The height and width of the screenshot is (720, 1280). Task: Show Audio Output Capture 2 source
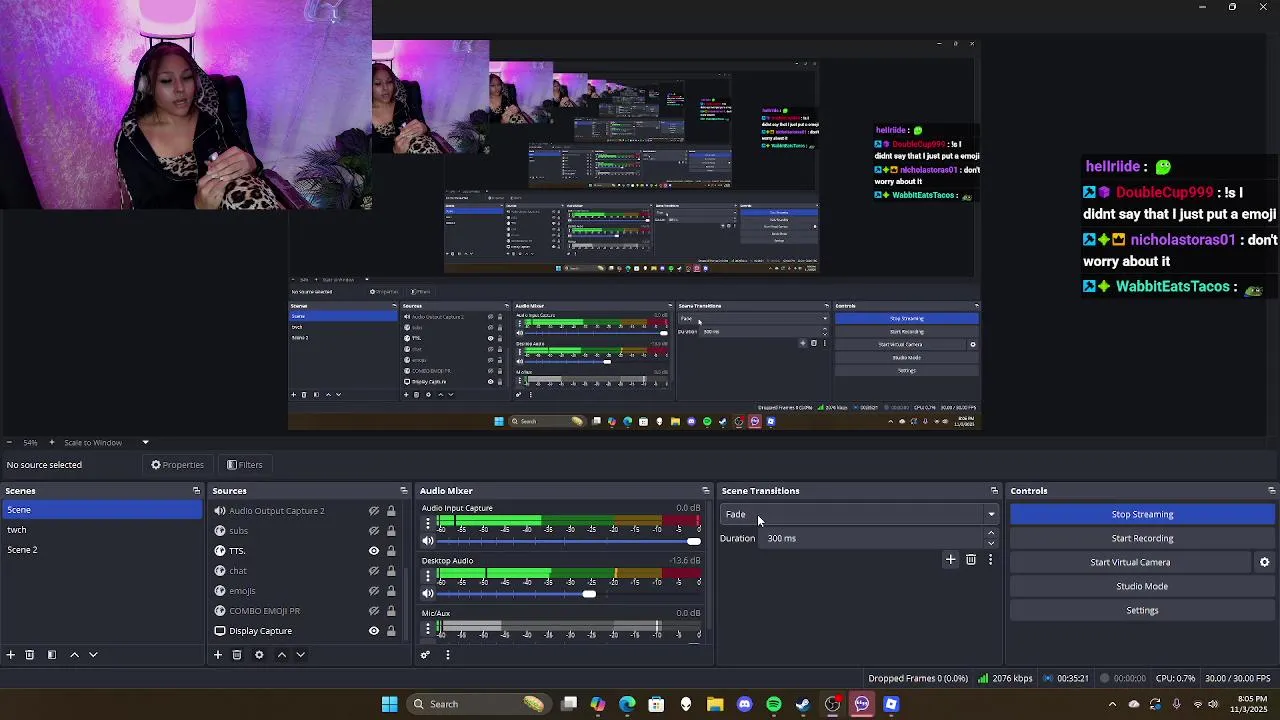(x=374, y=511)
